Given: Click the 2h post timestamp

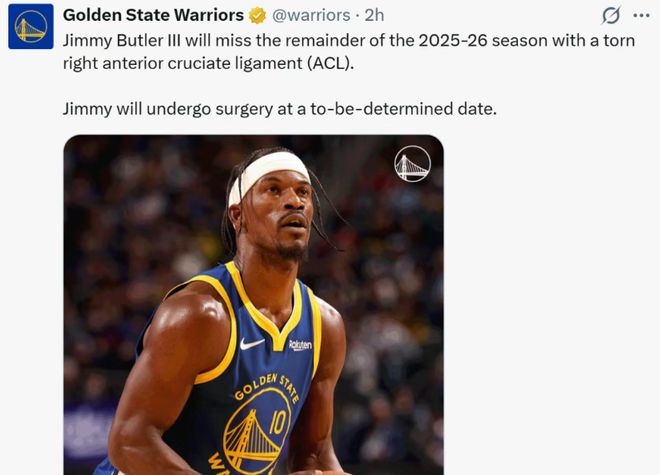Looking at the screenshot, I should [x=374, y=16].
